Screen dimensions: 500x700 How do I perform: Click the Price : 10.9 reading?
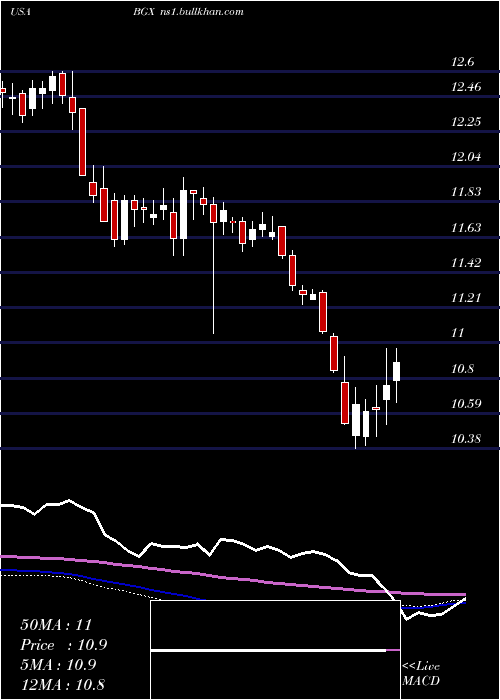click(64, 645)
